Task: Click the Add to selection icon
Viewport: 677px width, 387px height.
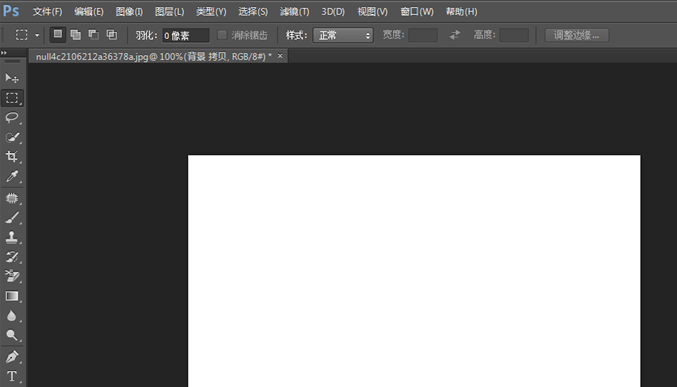Action: (76, 35)
